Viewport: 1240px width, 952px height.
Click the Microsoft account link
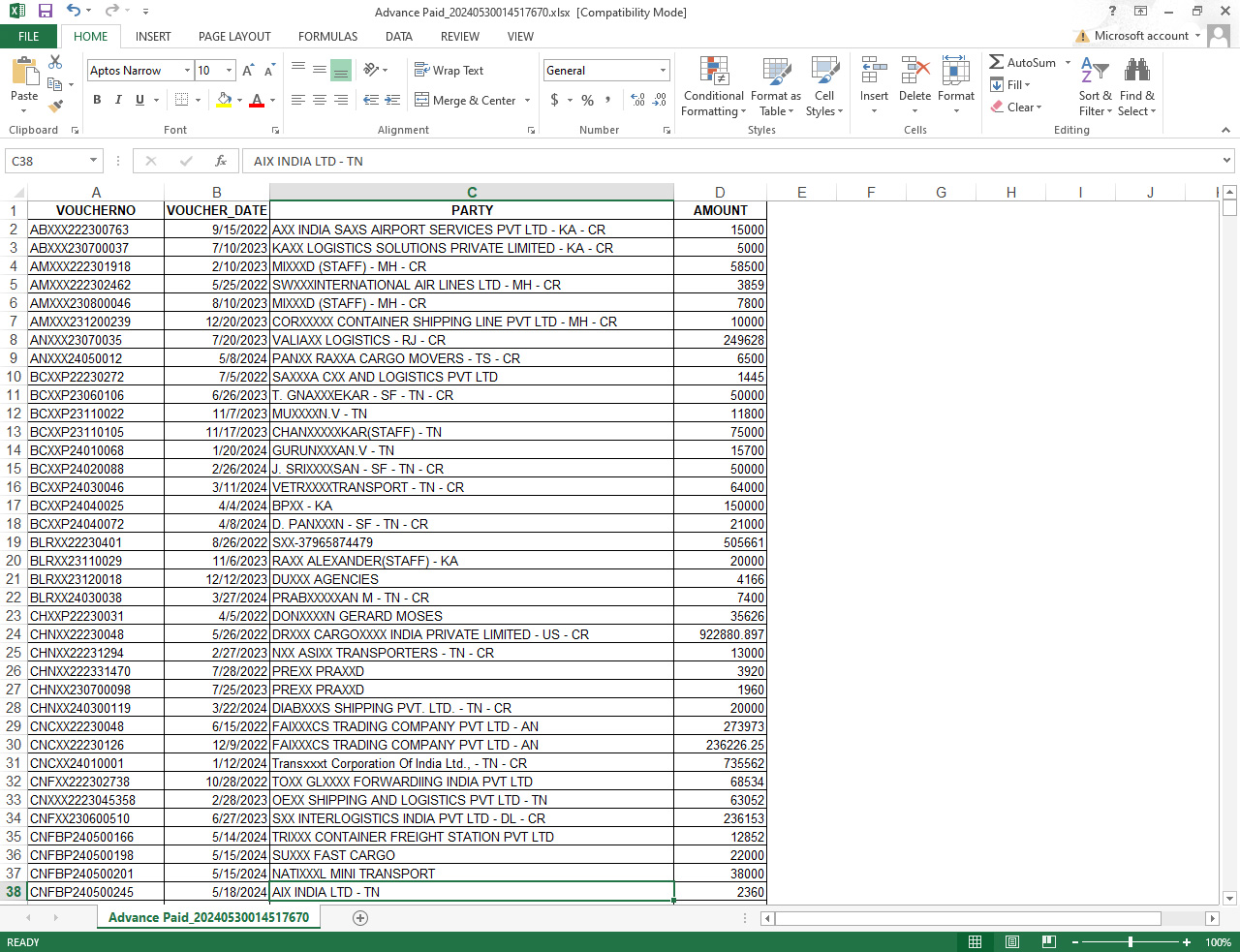[1140, 36]
